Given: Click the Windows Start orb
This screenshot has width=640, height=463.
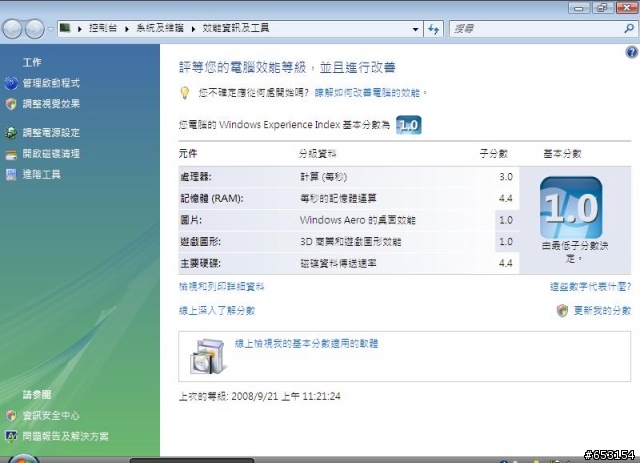Looking at the screenshot, I should (23, 459).
